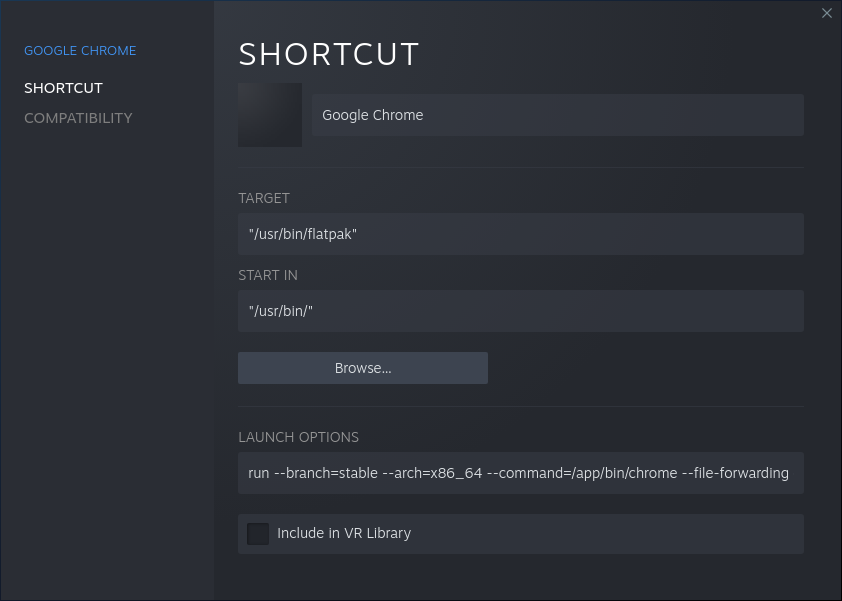Close the shortcut properties dialog
This screenshot has width=842, height=601.
click(x=826, y=13)
